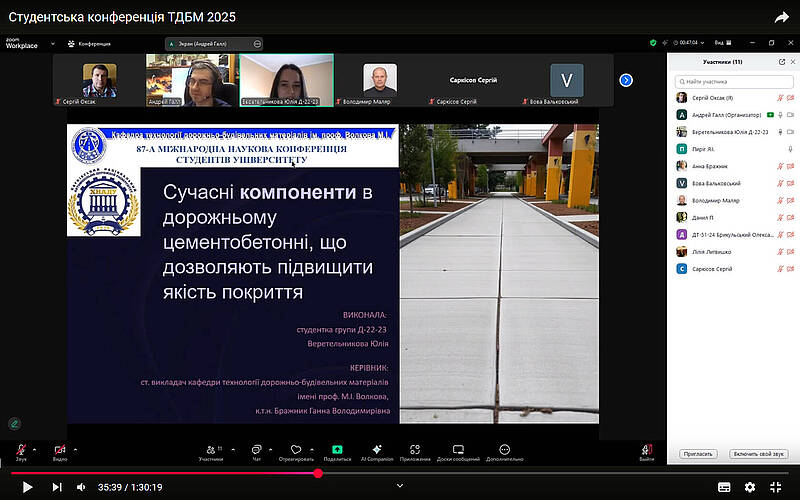Open the Whiteboards (Доски сообщений) icon
Screen dimensions: 800x500
pos(458,450)
